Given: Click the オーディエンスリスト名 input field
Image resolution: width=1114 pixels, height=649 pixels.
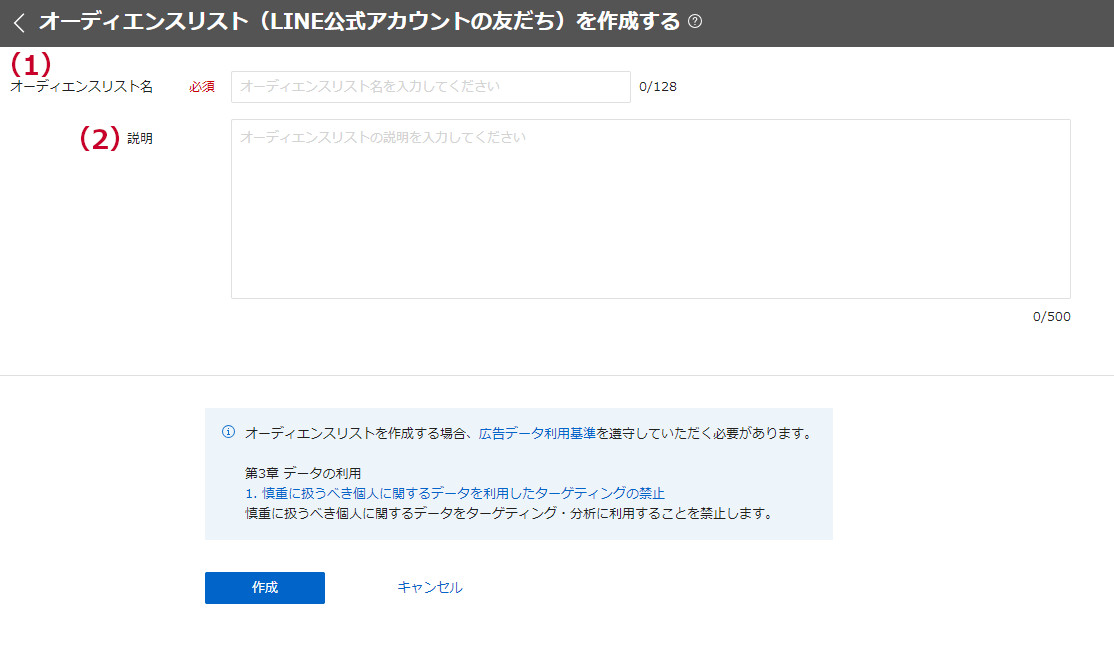Looking at the screenshot, I should (430, 87).
